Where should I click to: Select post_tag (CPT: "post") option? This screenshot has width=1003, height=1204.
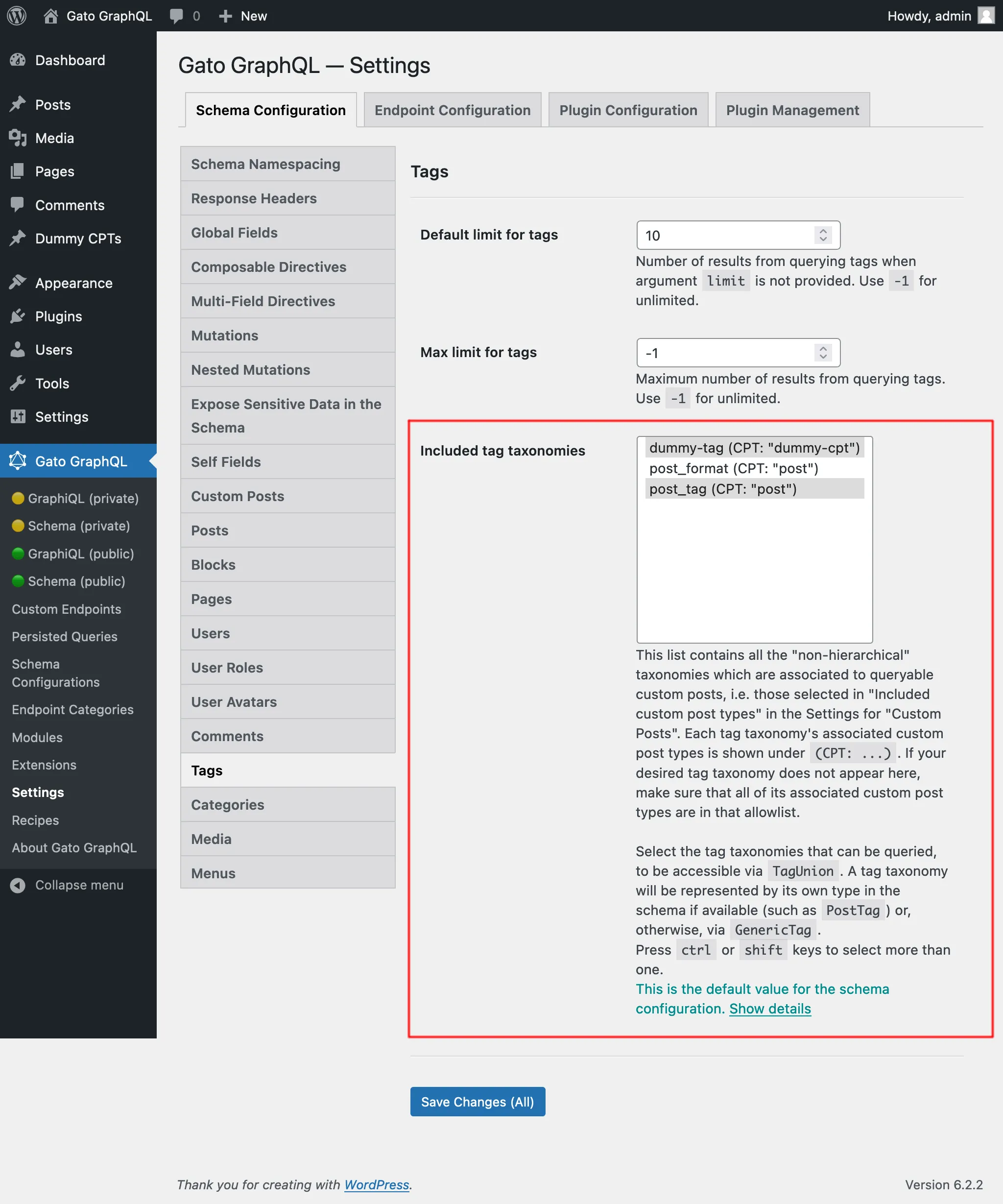coord(754,489)
